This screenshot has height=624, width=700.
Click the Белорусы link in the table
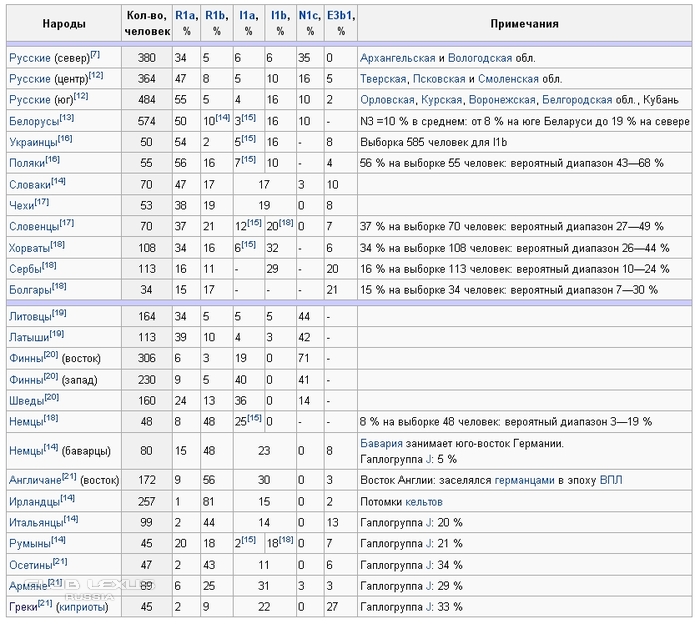tap(33, 121)
